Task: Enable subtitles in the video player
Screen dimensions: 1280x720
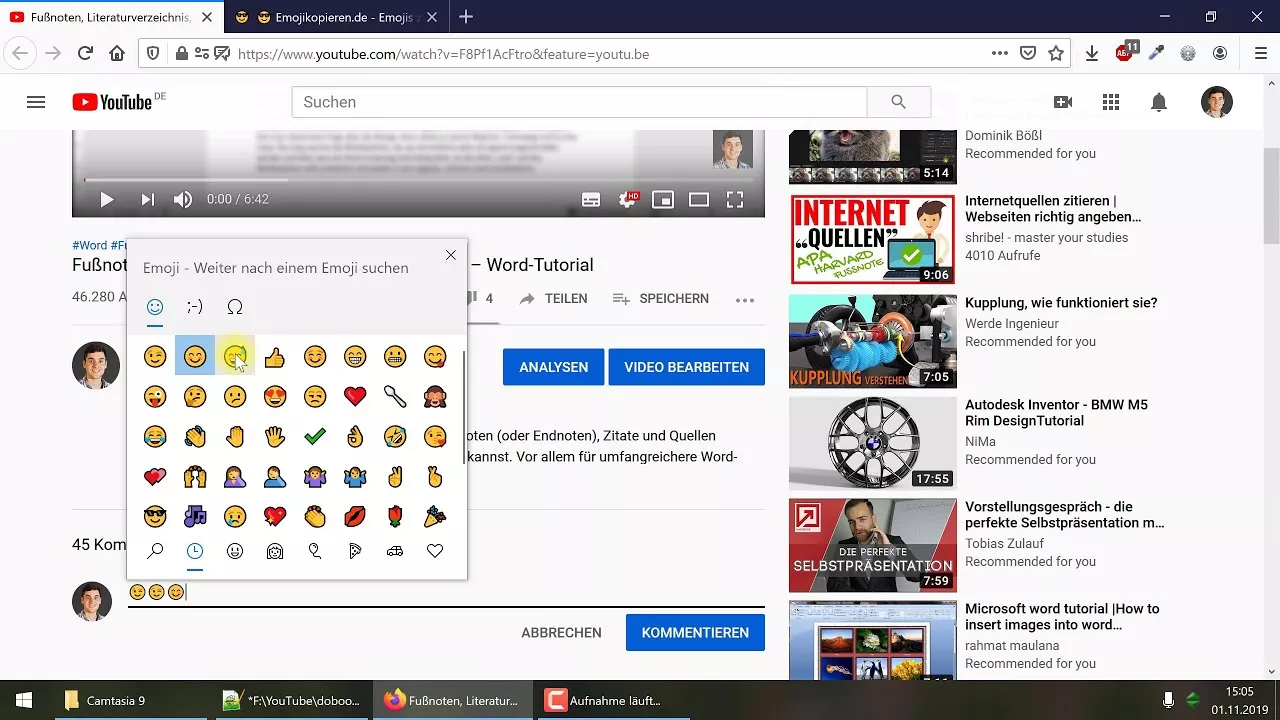Action: [593, 199]
